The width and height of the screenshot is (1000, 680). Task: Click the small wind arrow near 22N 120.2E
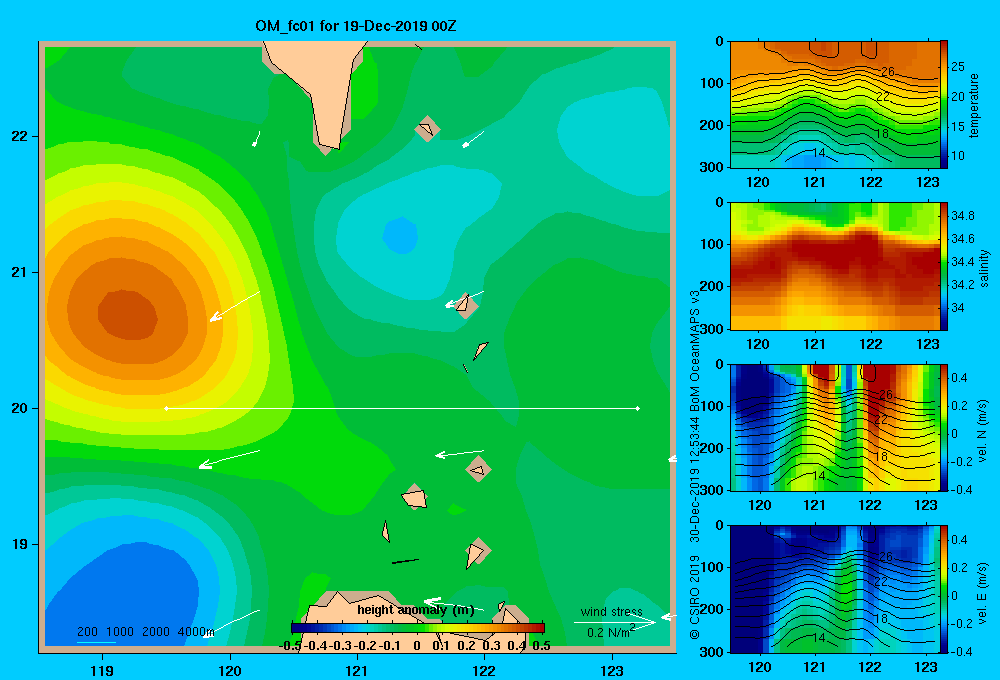[x=256, y=138]
